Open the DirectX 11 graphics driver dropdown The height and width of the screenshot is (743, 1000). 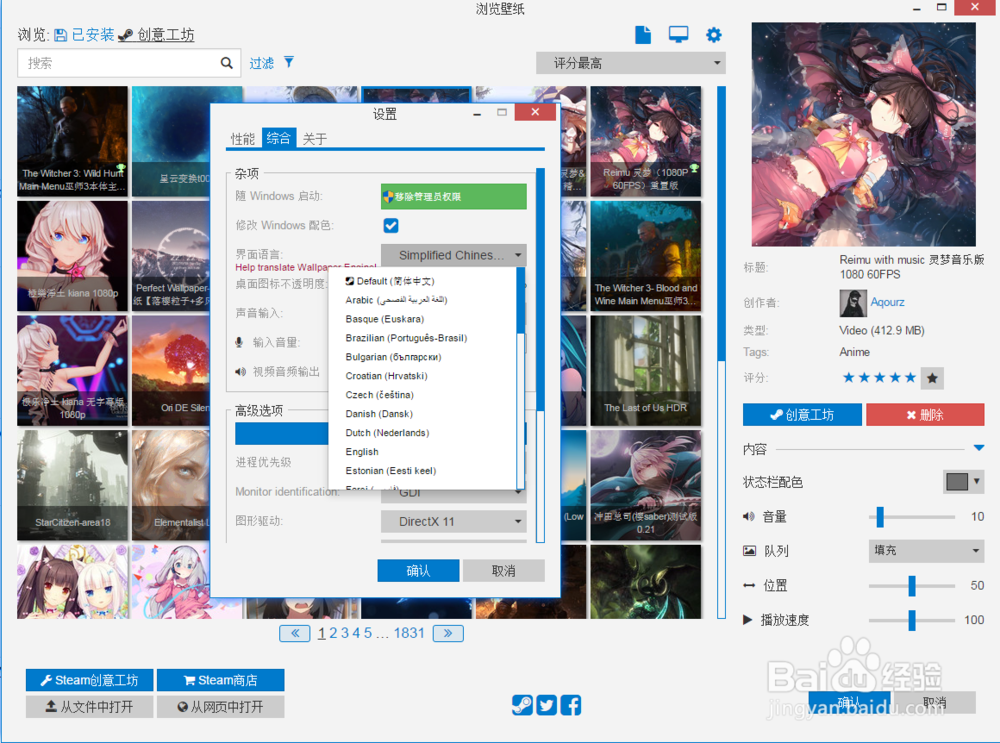tap(453, 522)
